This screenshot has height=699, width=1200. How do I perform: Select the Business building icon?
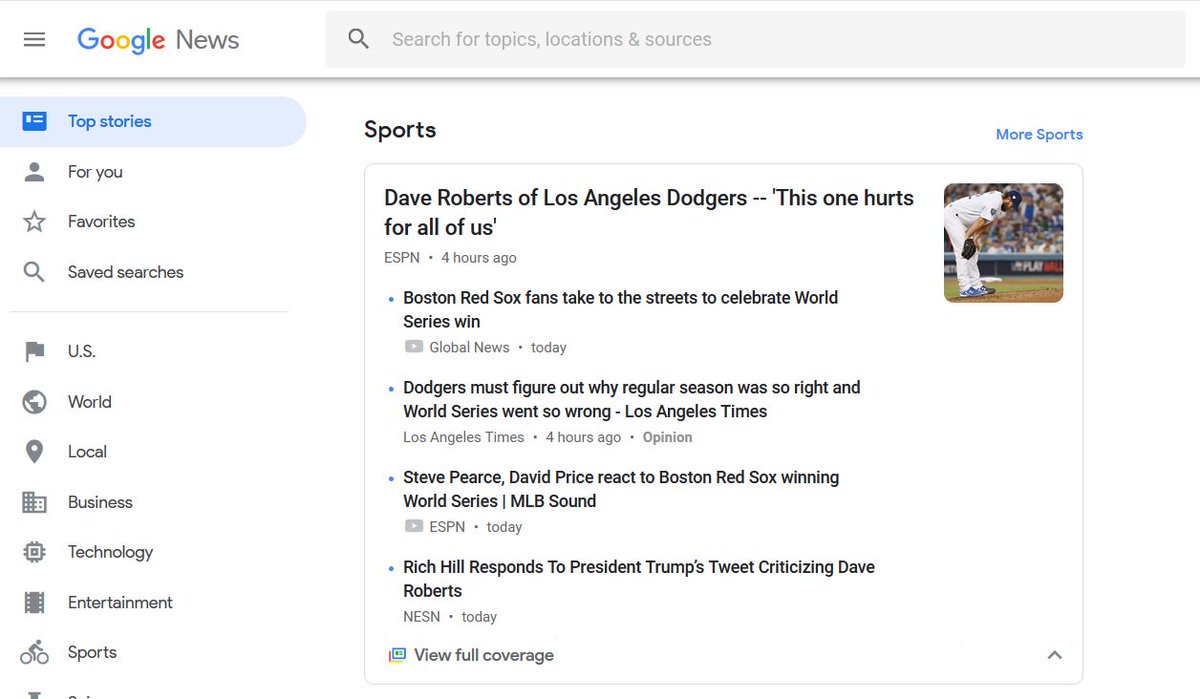pyautogui.click(x=34, y=502)
